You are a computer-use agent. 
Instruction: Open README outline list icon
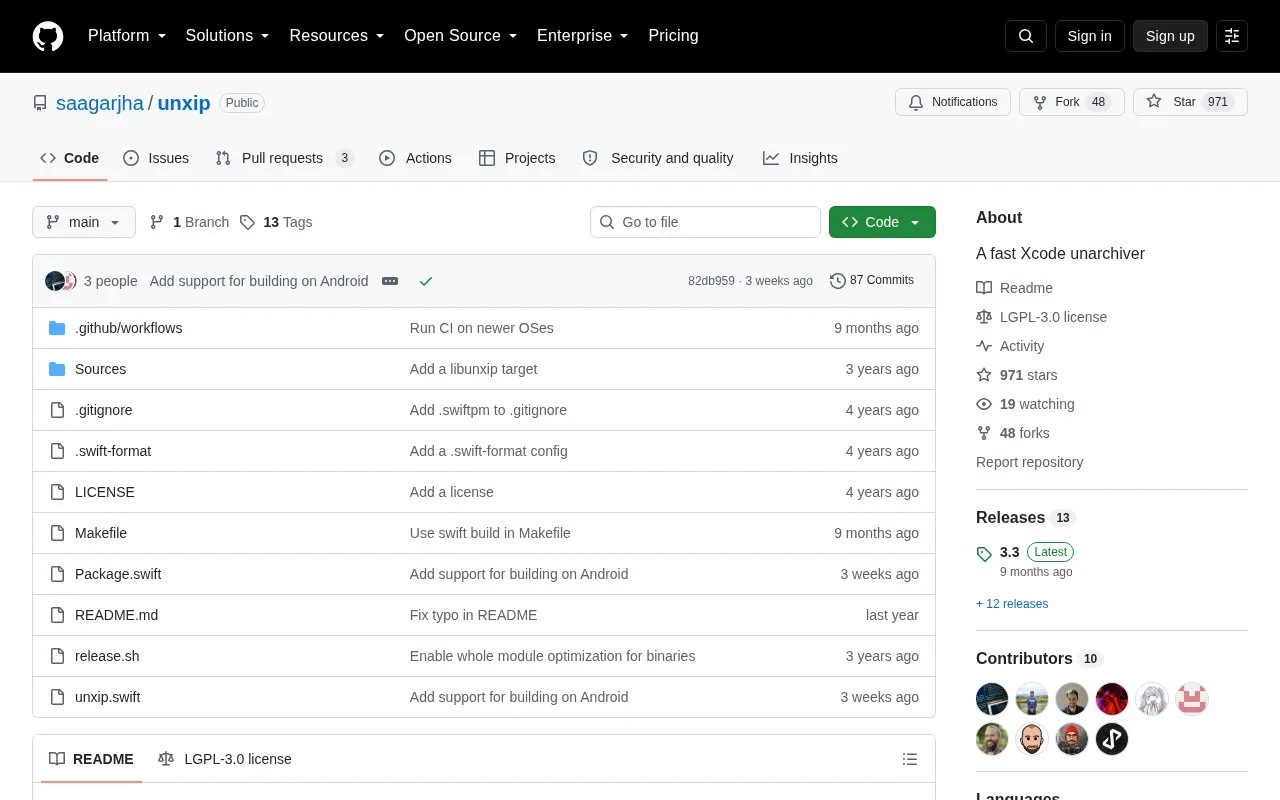tap(910, 759)
